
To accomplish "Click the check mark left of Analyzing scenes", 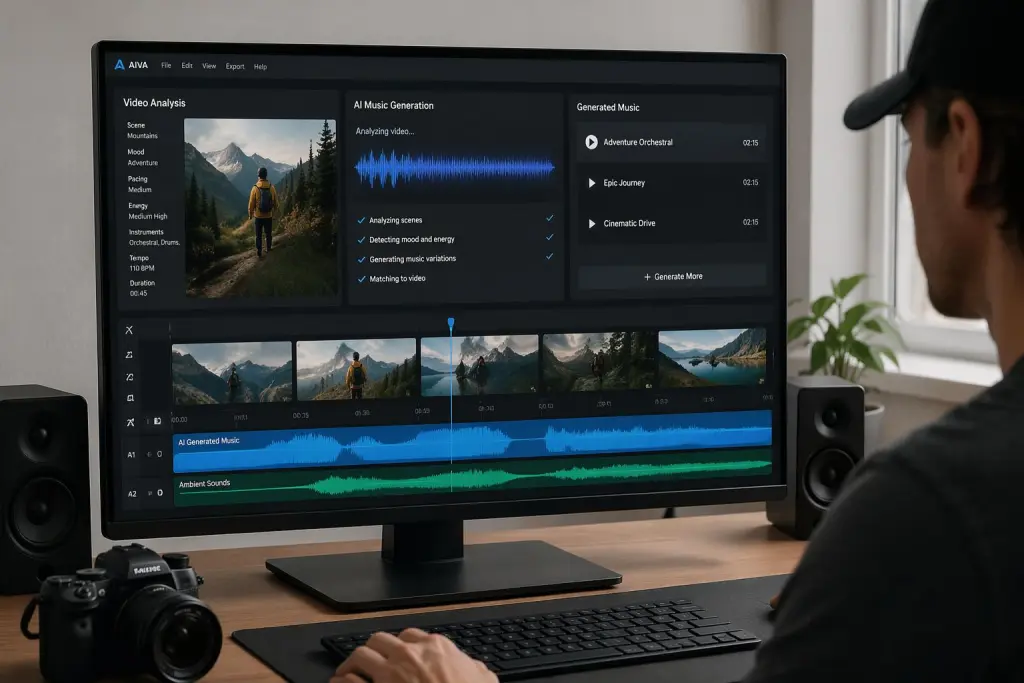I will (361, 221).
